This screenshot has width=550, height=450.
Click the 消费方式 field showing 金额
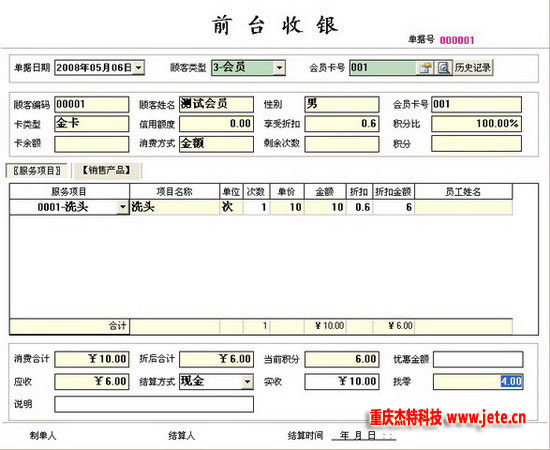[216, 144]
